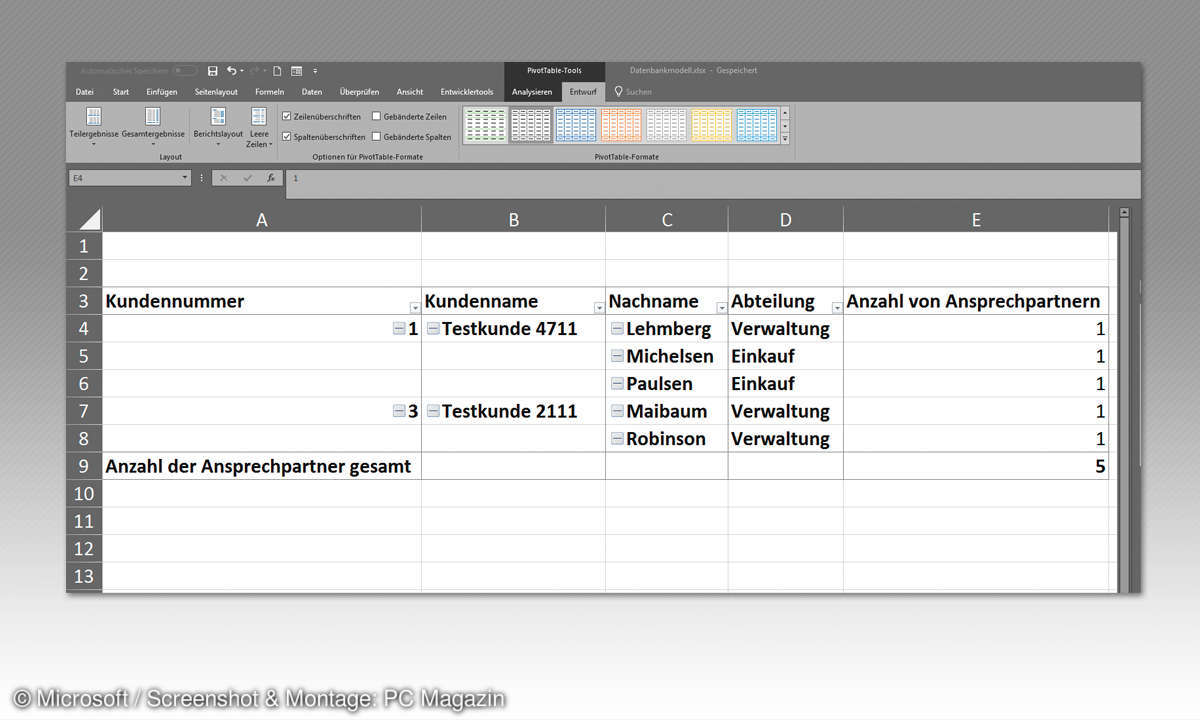The width and height of the screenshot is (1200, 720).
Task: Switch to the Seitenlayout tab
Action: (216, 92)
